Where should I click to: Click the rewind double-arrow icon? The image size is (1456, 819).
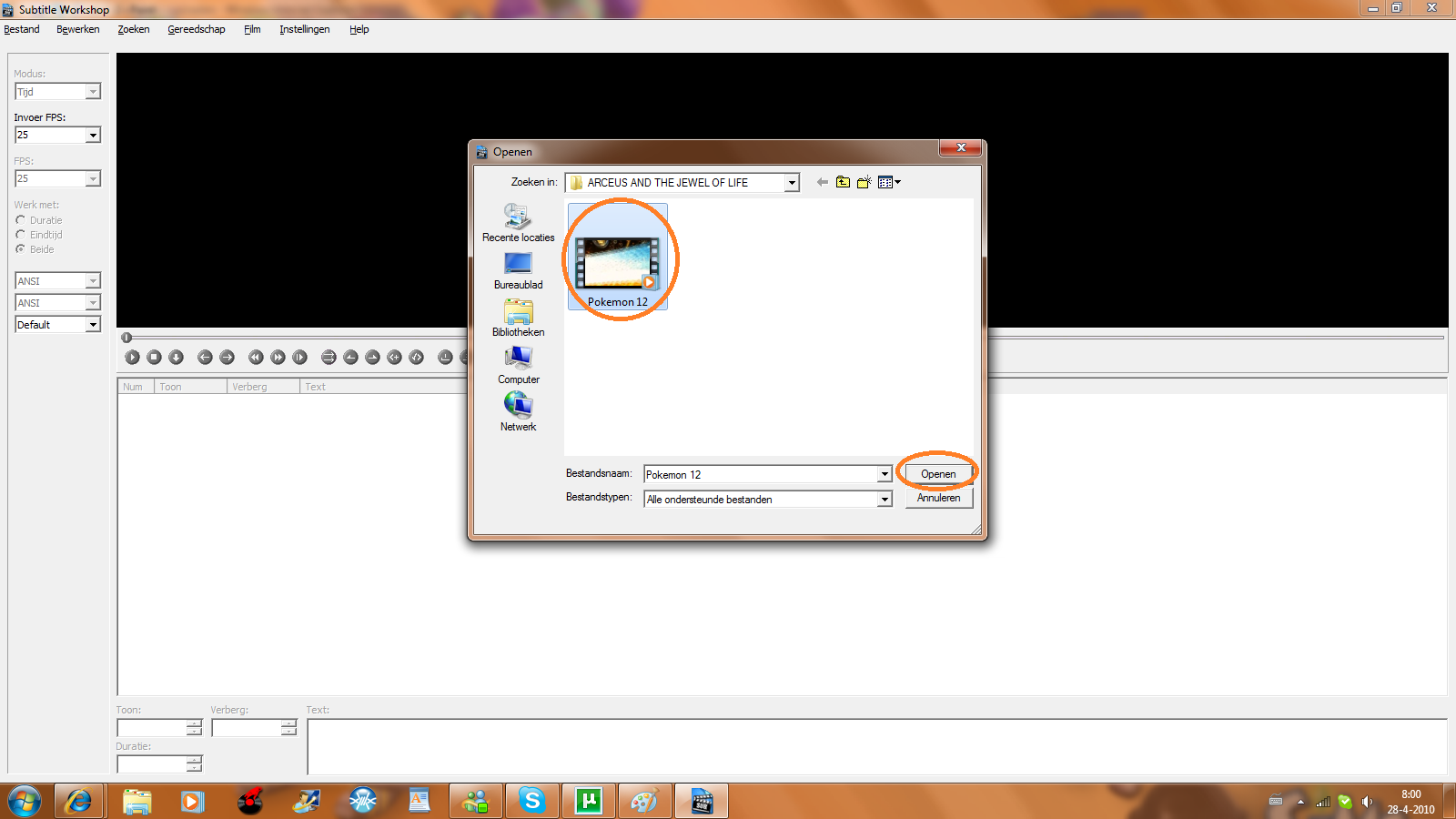tap(256, 358)
